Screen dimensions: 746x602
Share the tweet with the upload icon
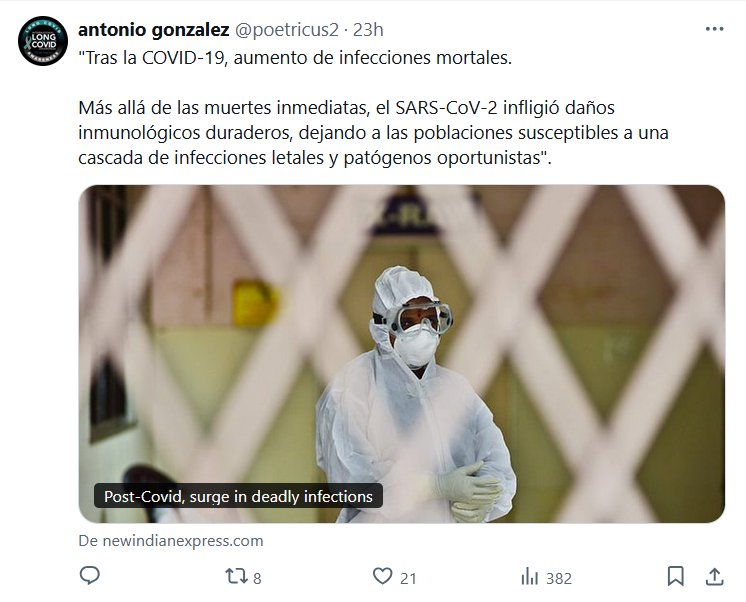point(714,576)
